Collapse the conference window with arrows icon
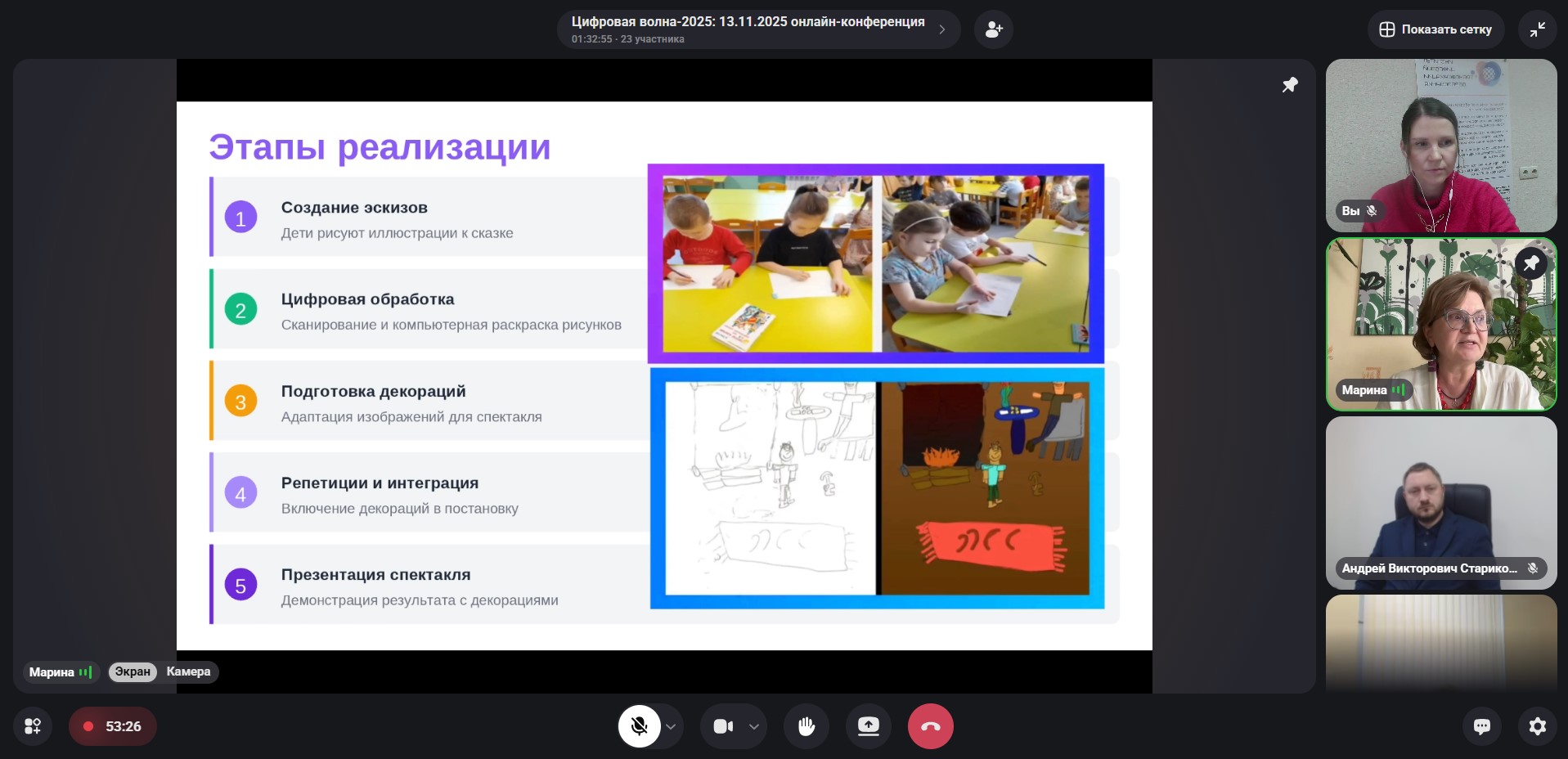Viewport: 1568px width, 759px height. coord(1537,29)
